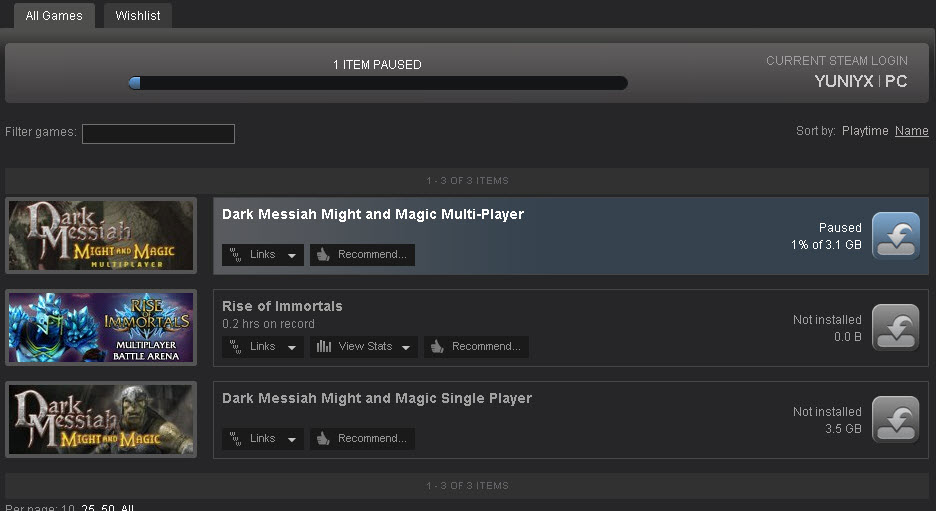The height and width of the screenshot is (511, 936).
Task: Click the paused download progress bar
Action: click(x=378, y=83)
